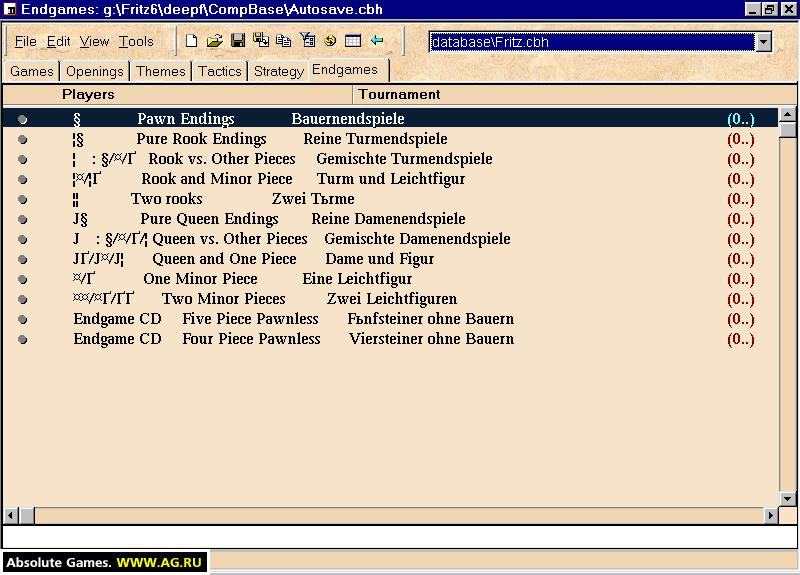This screenshot has width=800, height=575.
Task: Click the New document icon
Action: (191, 41)
